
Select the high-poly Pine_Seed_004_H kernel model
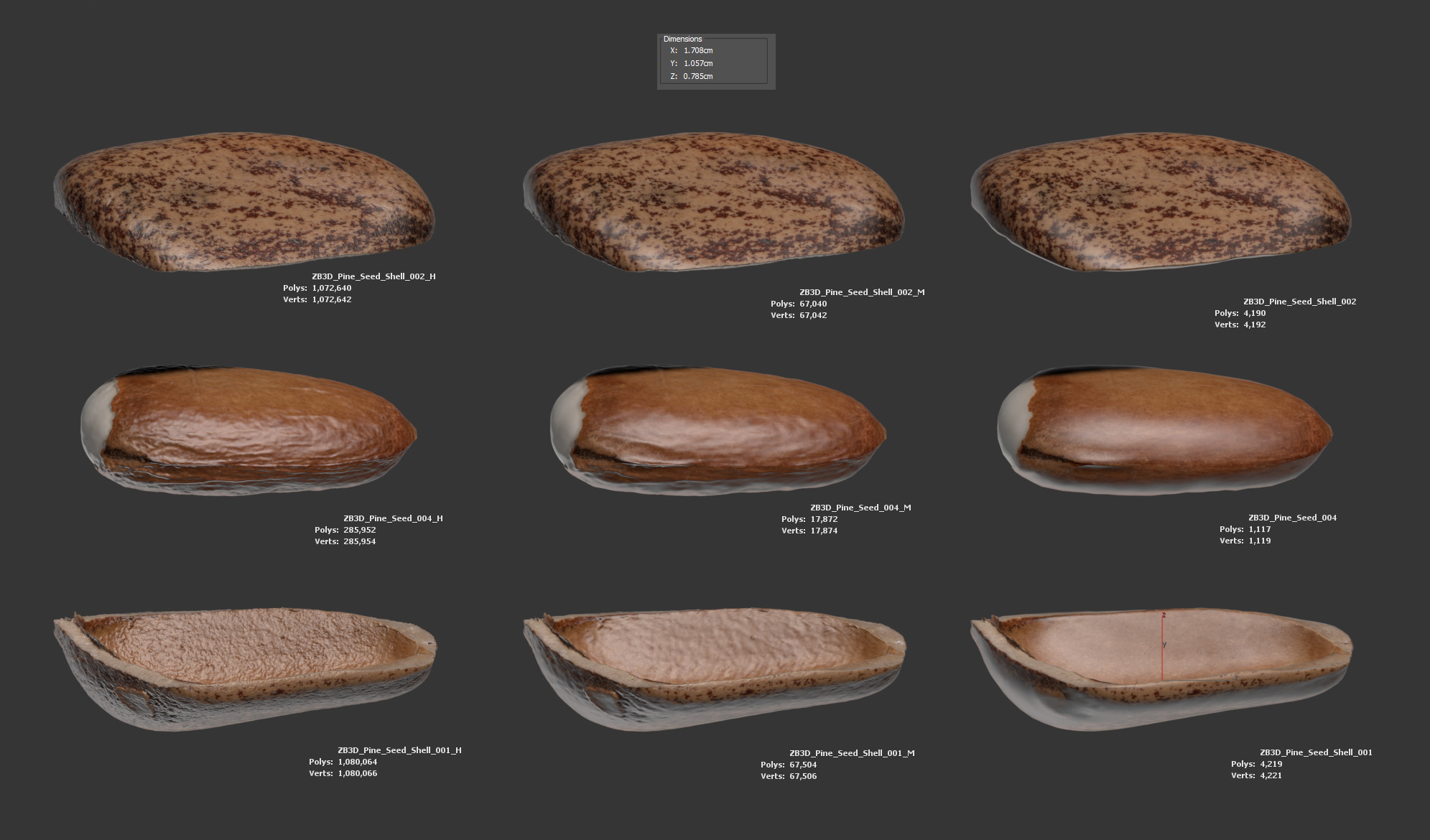click(x=248, y=431)
